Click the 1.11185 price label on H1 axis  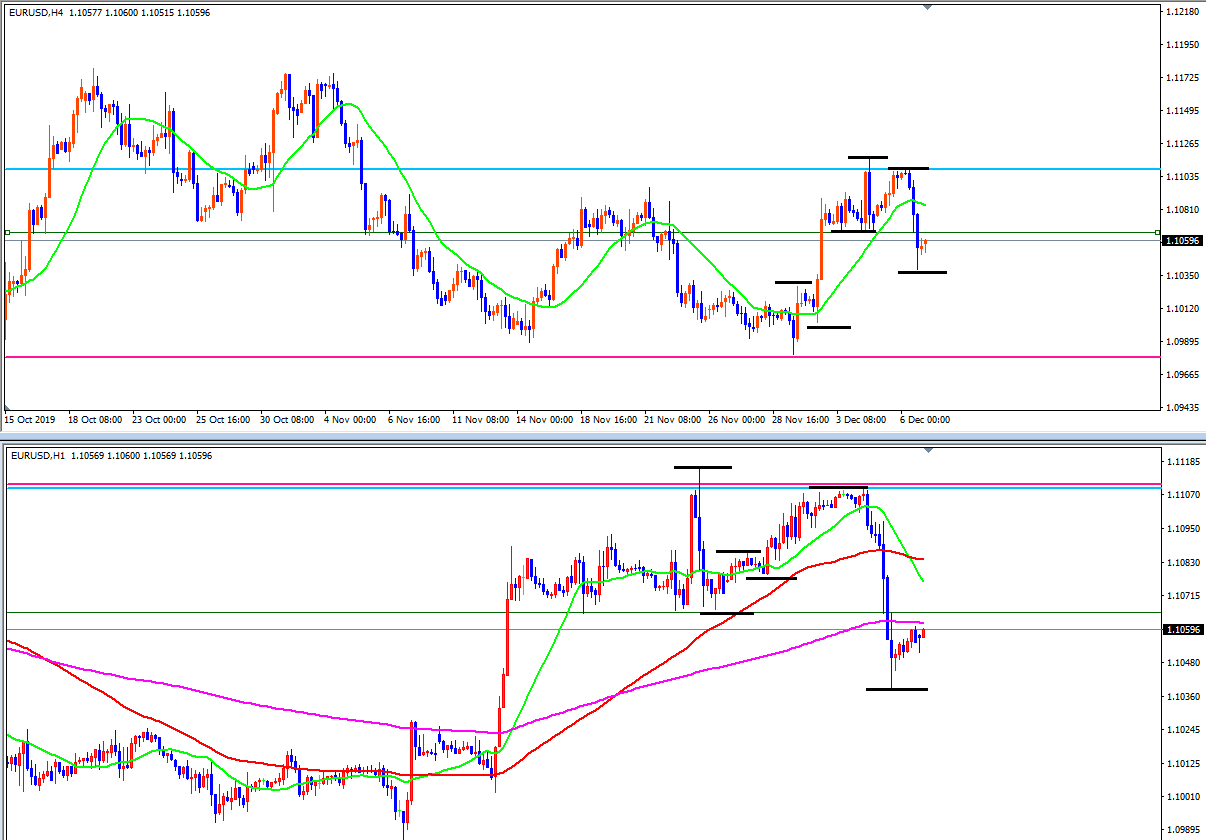click(1183, 461)
